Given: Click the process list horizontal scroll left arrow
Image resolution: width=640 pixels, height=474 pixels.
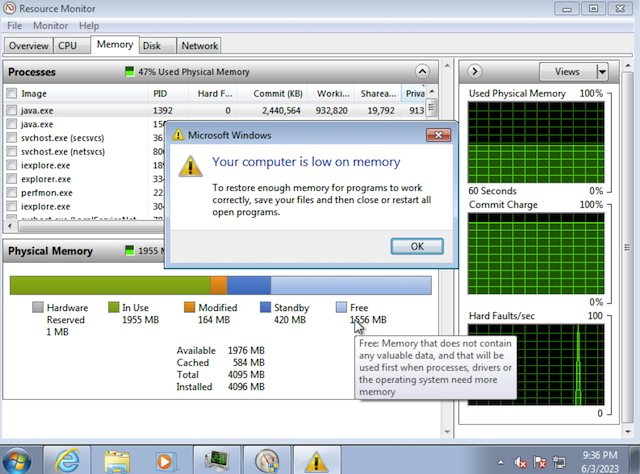Looking at the screenshot, I should (10, 226).
